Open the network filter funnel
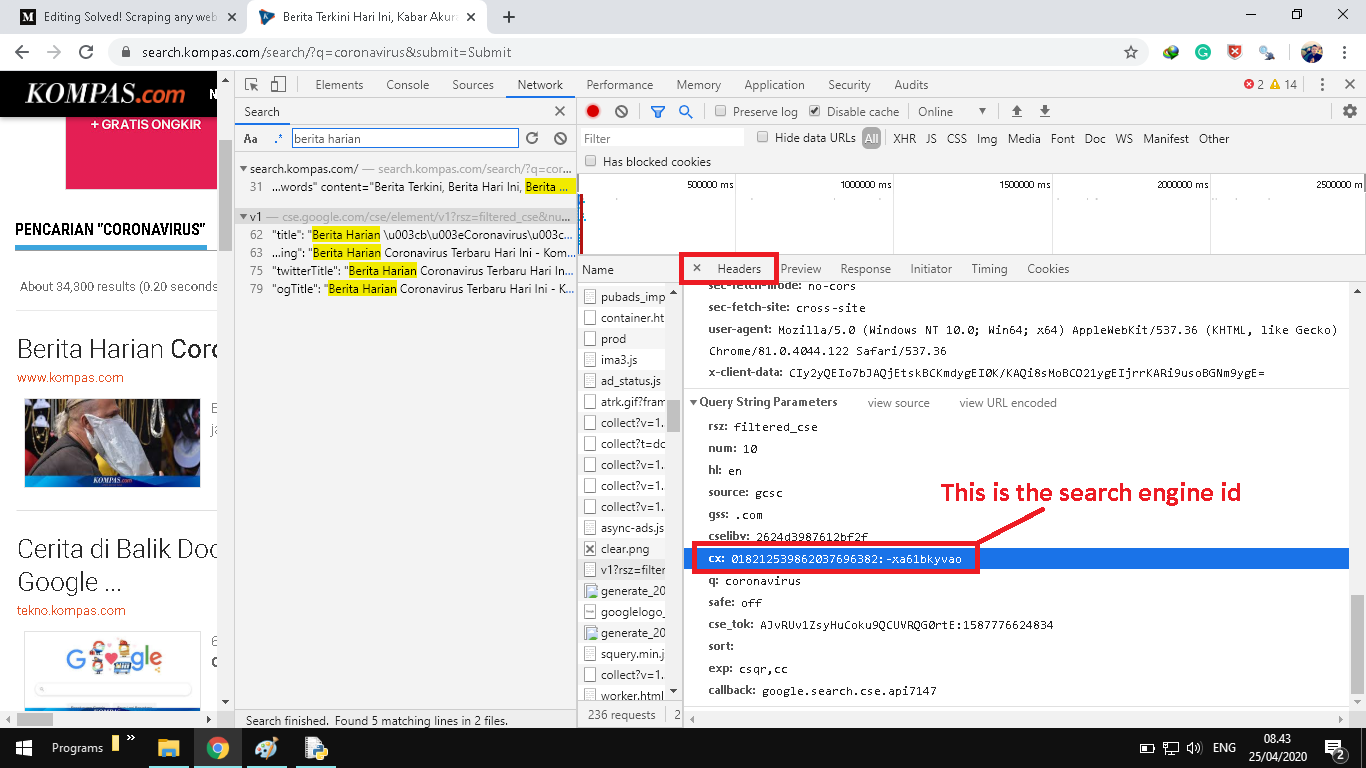This screenshot has height=768, width=1366. click(x=657, y=111)
